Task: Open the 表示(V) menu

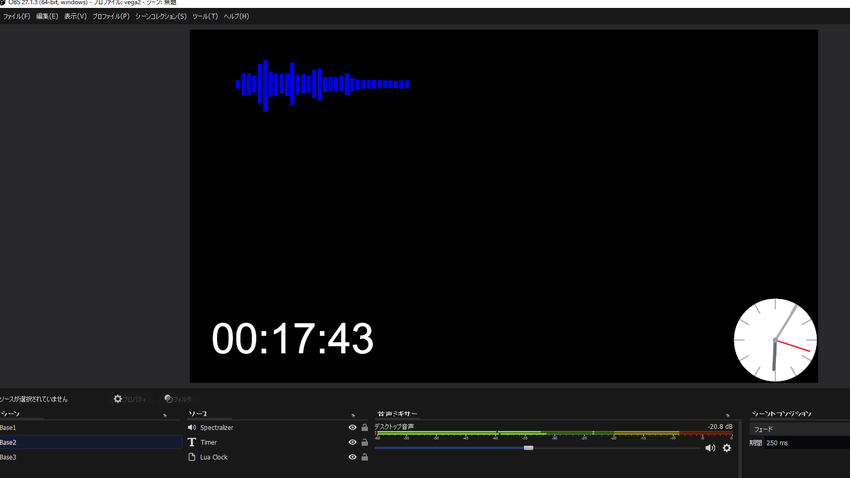Action: click(75, 16)
